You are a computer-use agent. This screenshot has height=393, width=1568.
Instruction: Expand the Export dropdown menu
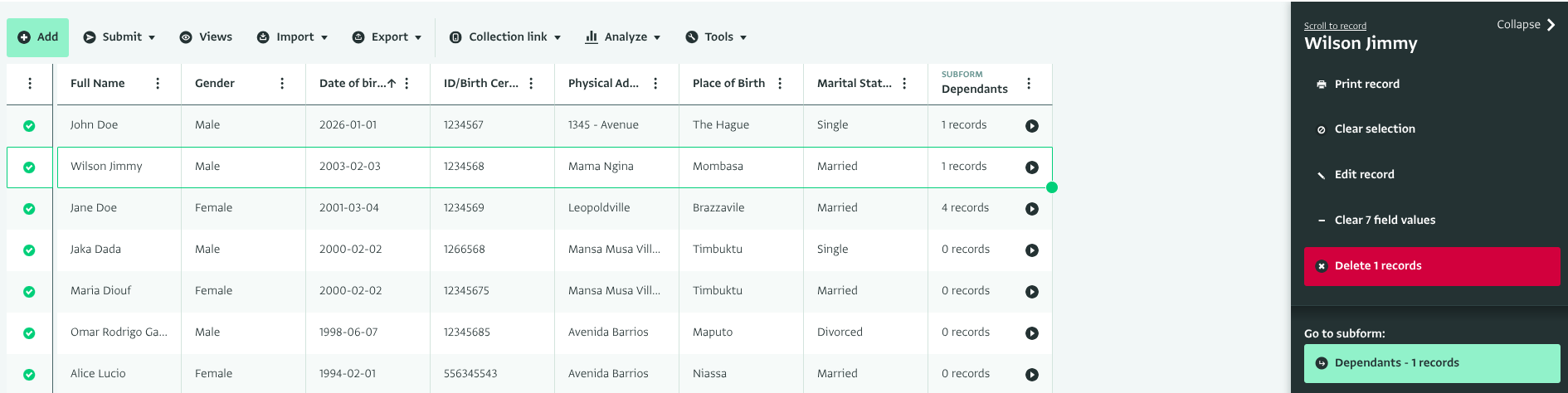pos(387,37)
